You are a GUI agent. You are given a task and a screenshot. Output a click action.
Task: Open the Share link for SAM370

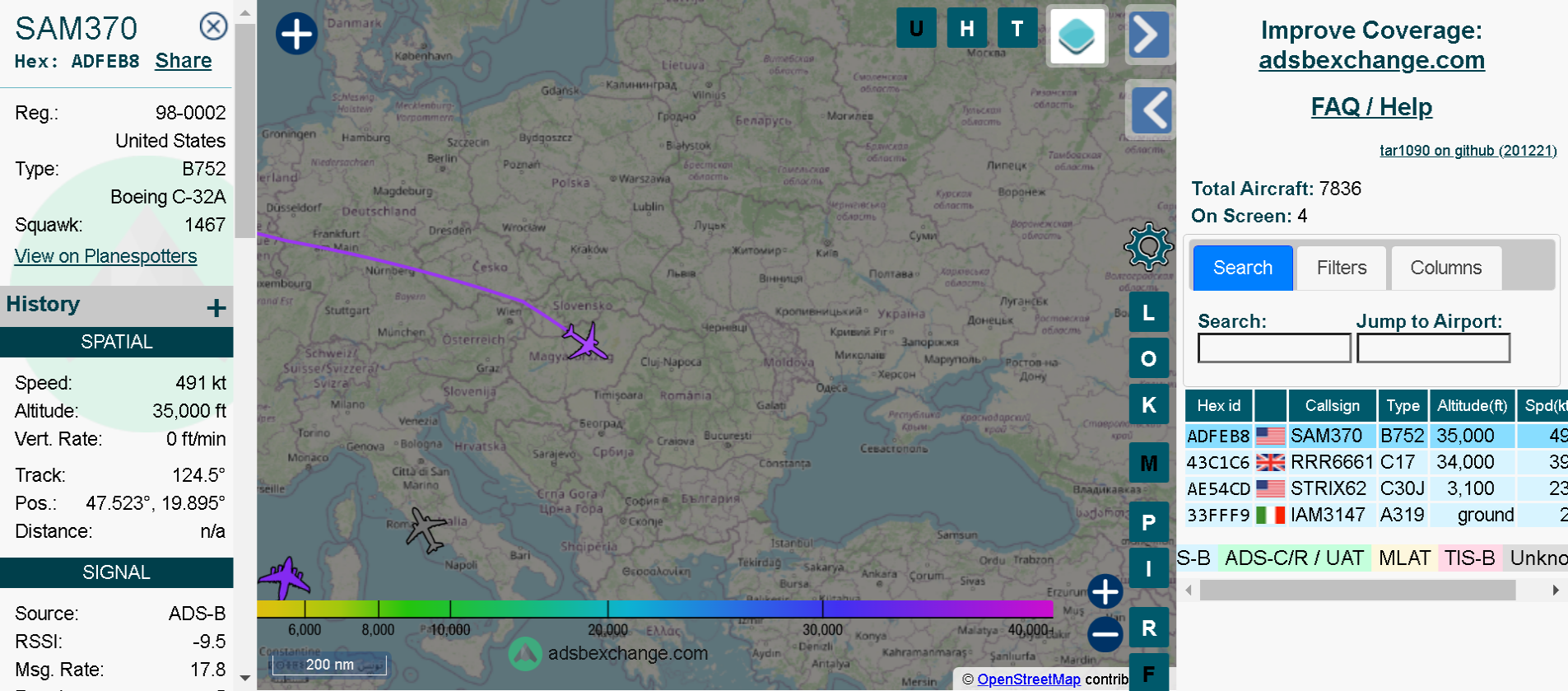[x=184, y=61]
